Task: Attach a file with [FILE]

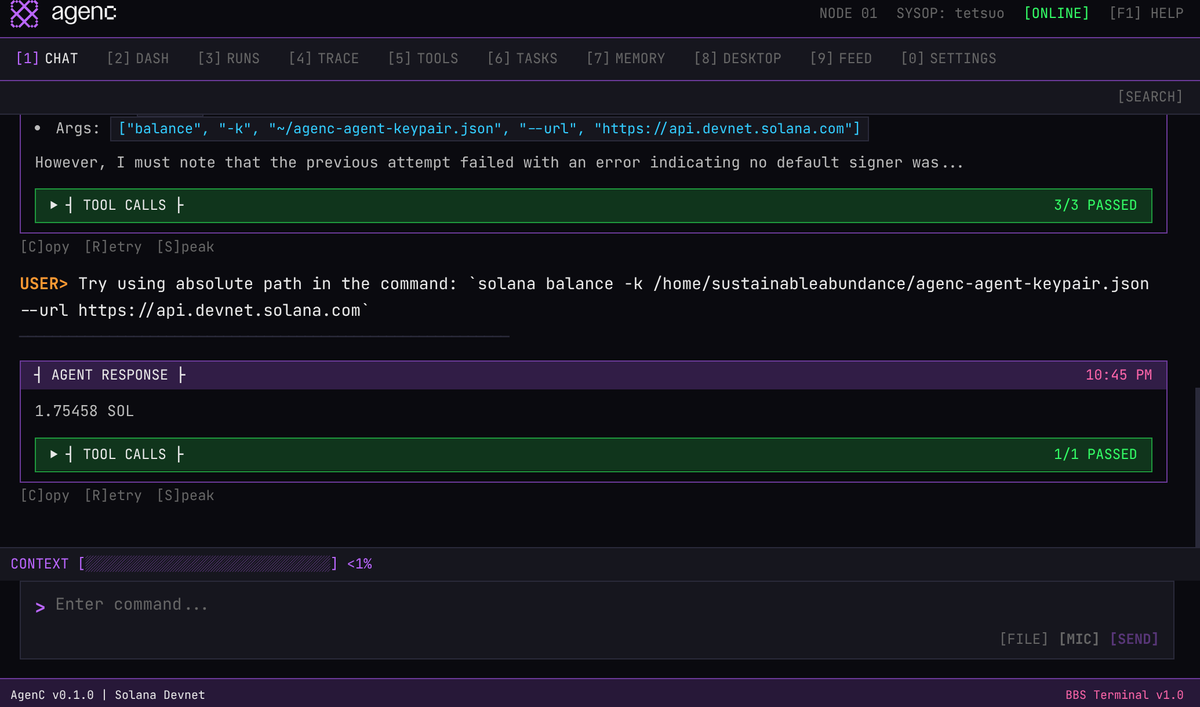Action: coord(1024,638)
